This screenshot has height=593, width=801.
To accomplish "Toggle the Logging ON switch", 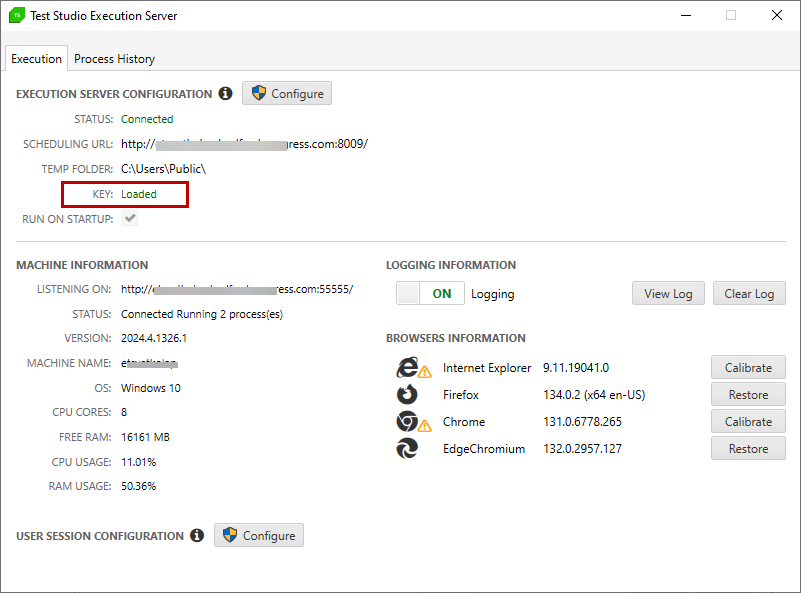I will pos(430,293).
